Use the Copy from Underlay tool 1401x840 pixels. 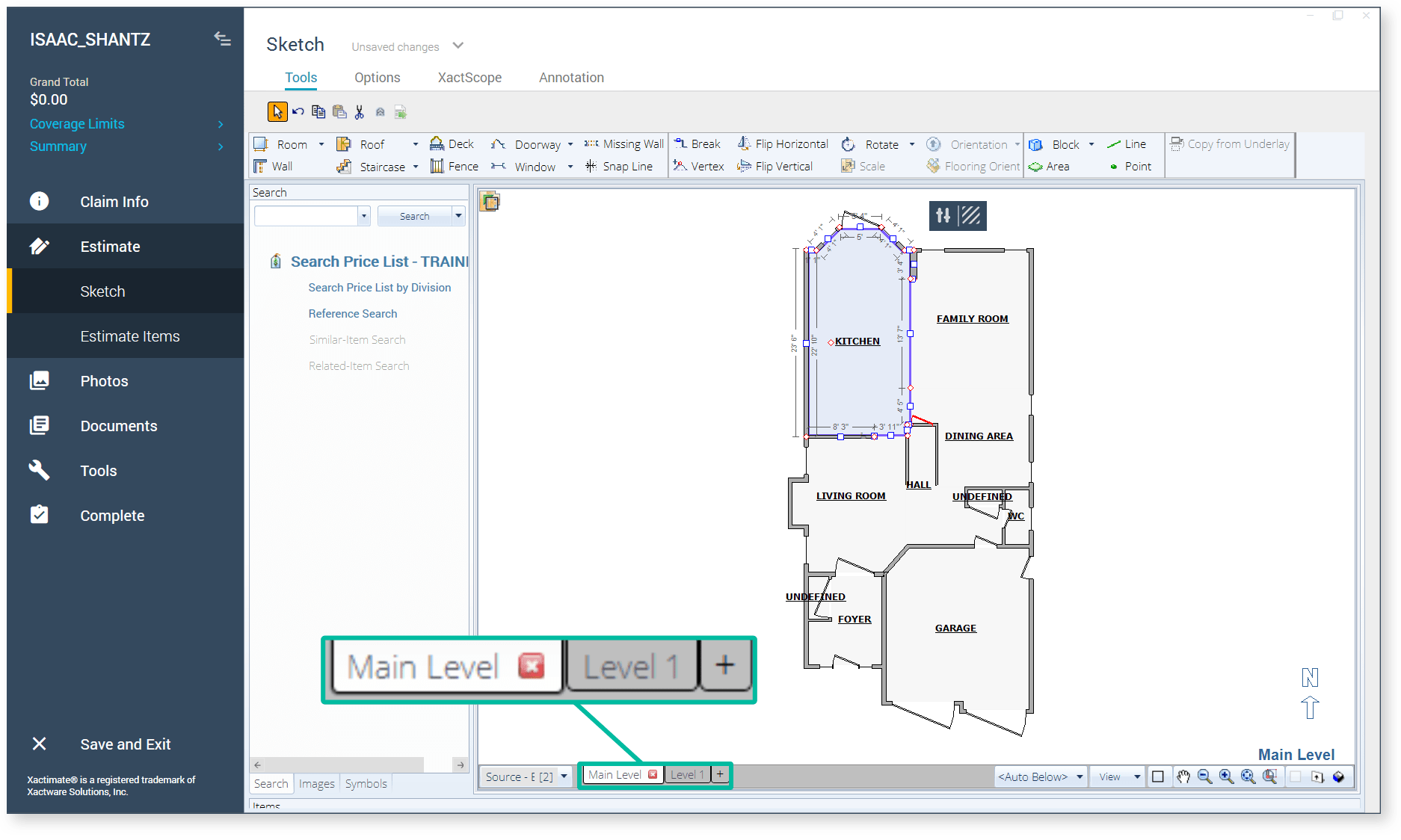pos(1229,143)
